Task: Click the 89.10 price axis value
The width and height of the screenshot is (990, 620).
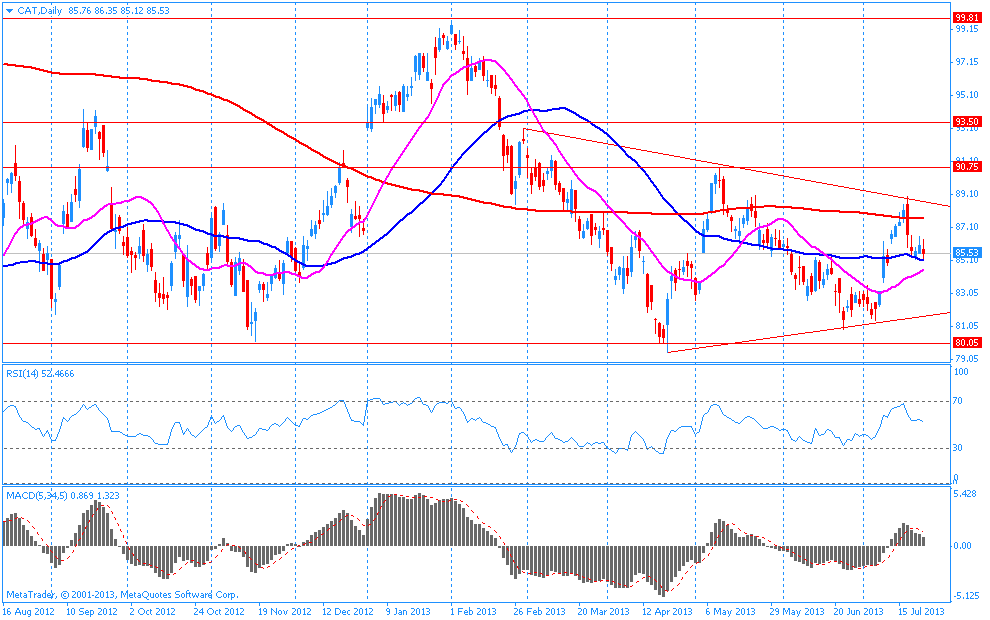Action: (967, 194)
